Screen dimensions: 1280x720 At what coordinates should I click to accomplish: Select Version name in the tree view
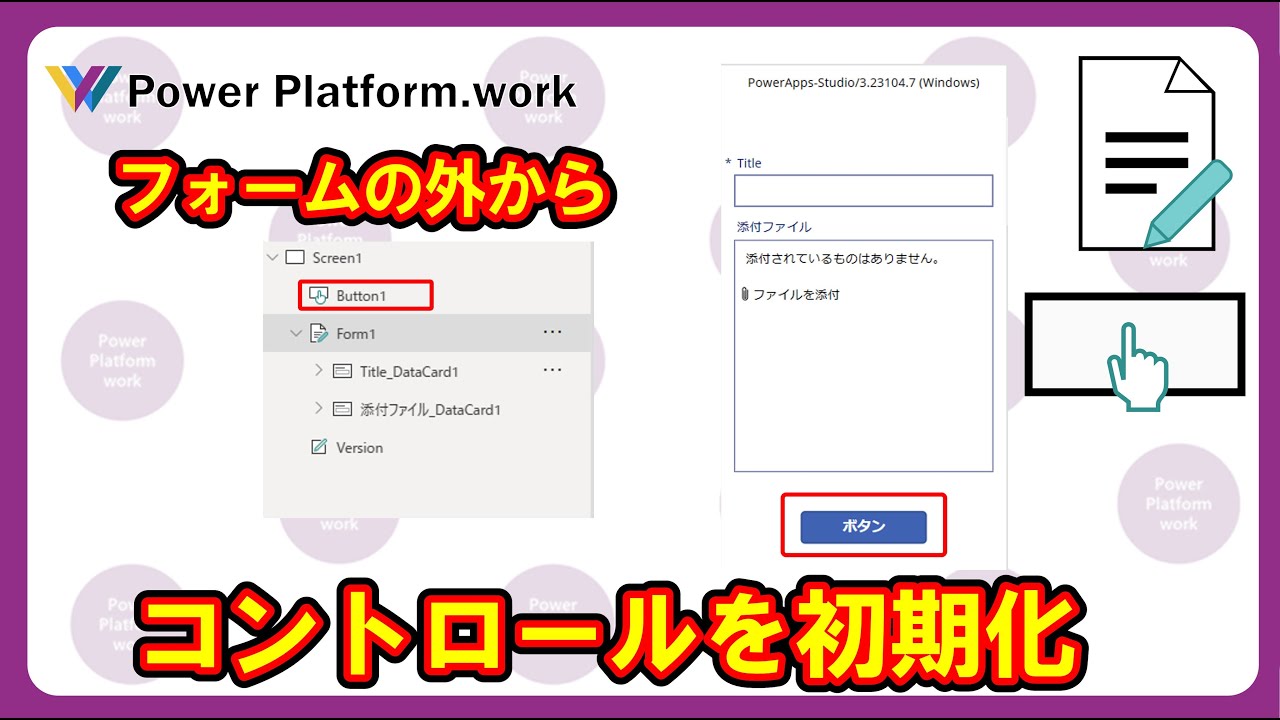[x=360, y=448]
